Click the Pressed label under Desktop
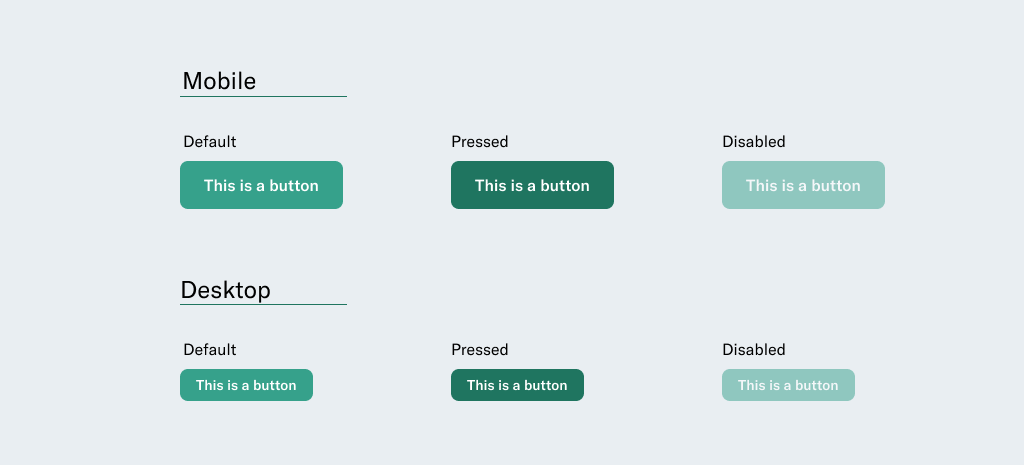 tap(480, 350)
